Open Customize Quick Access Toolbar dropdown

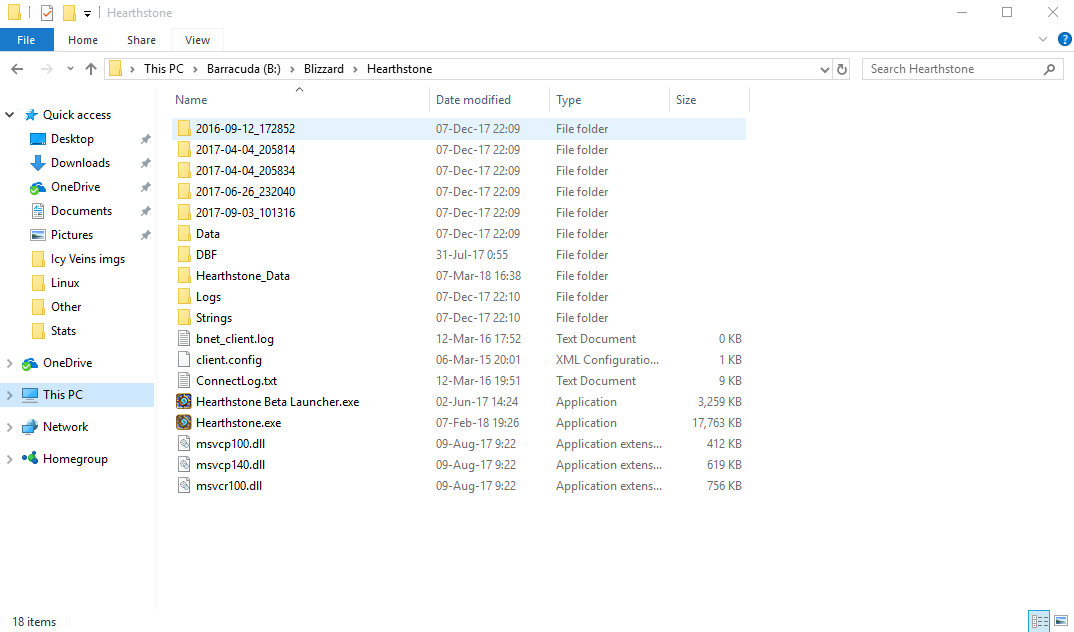click(88, 13)
